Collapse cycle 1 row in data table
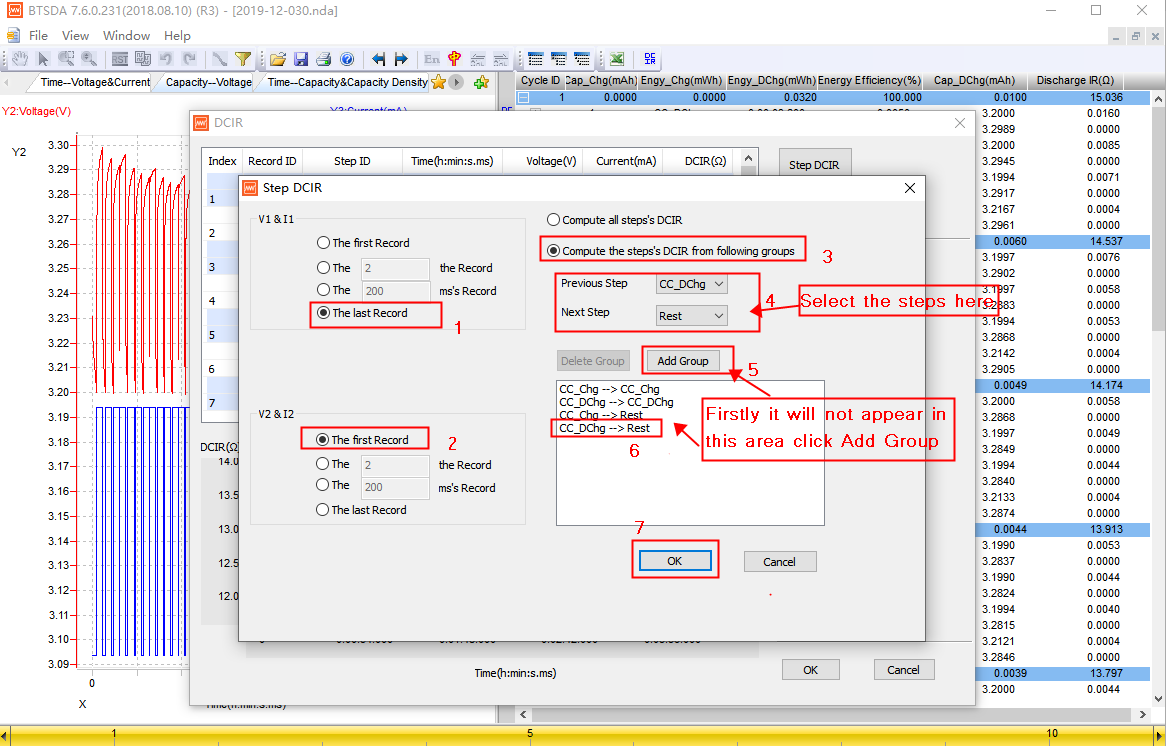 (524, 97)
